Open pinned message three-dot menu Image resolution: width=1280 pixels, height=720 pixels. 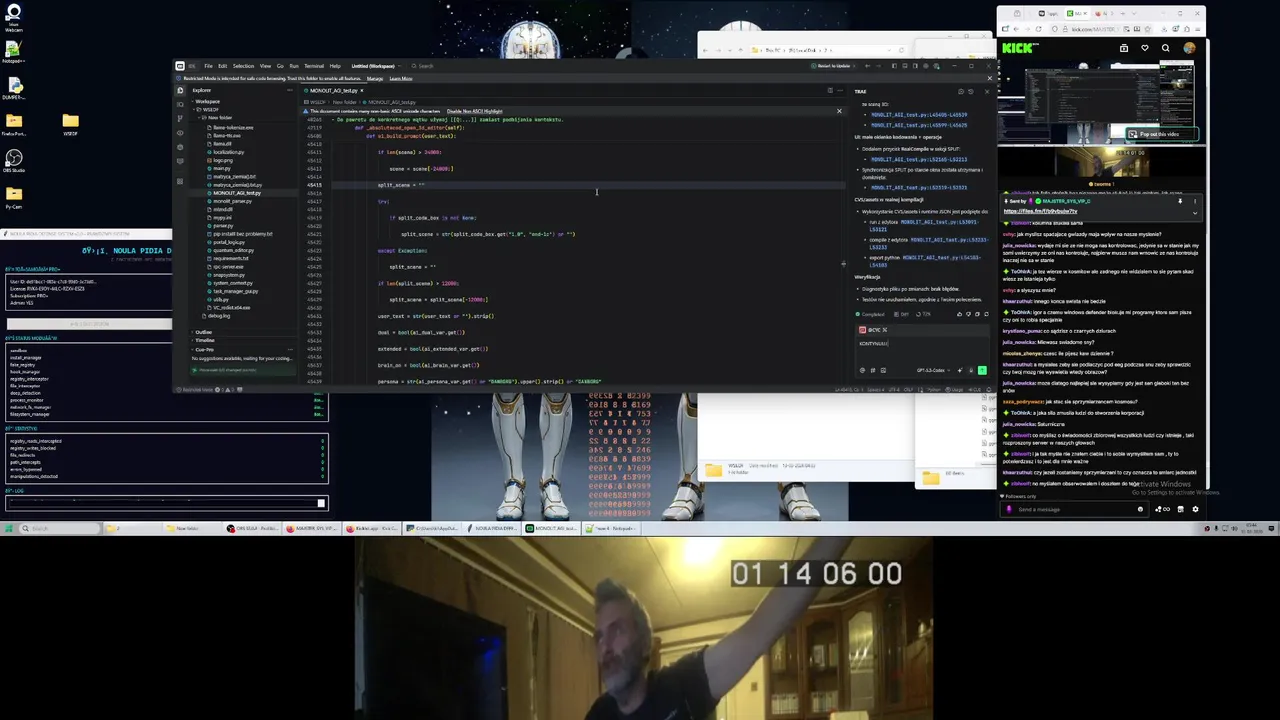pos(1195,201)
